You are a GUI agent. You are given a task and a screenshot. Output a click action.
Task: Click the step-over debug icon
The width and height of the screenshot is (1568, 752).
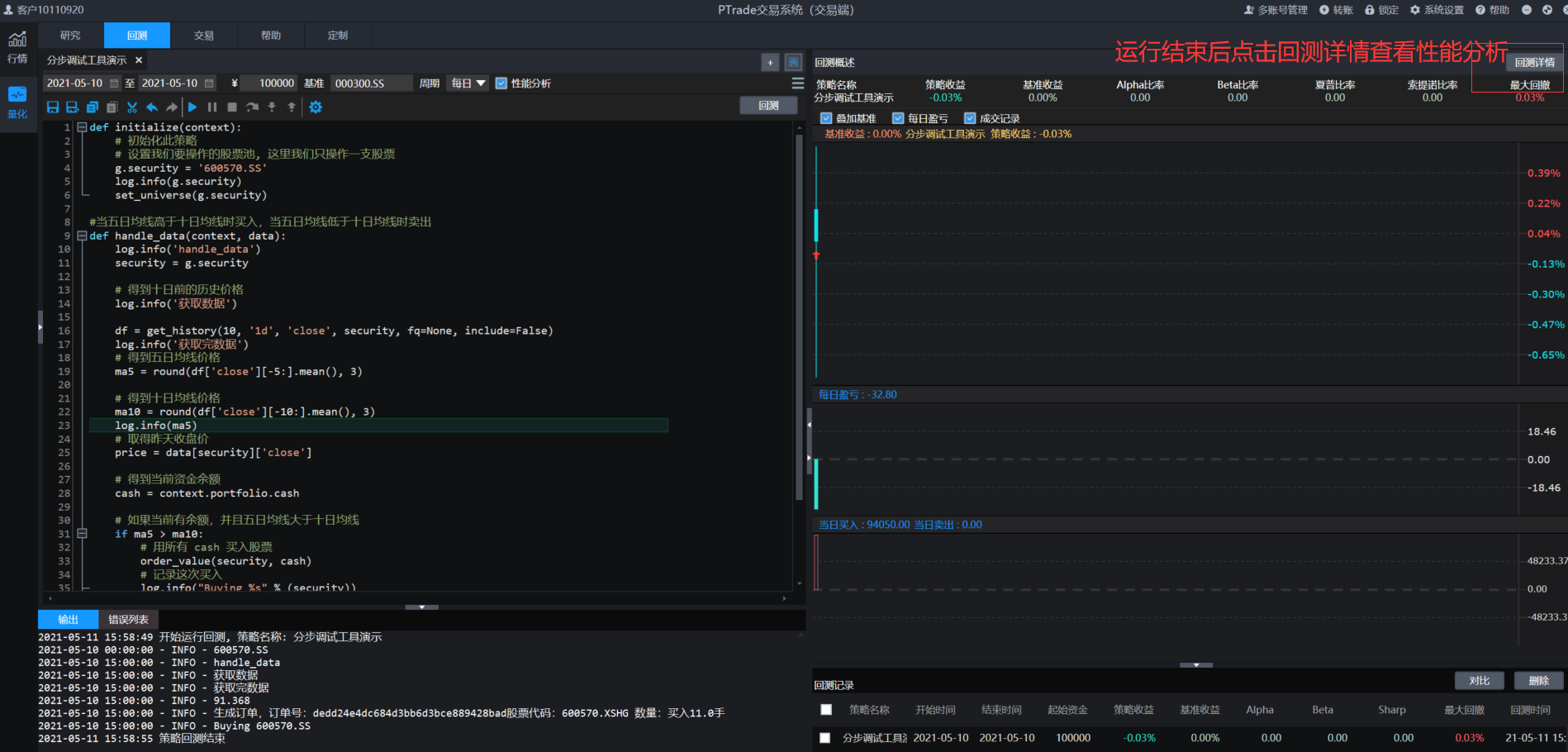pyautogui.click(x=252, y=107)
